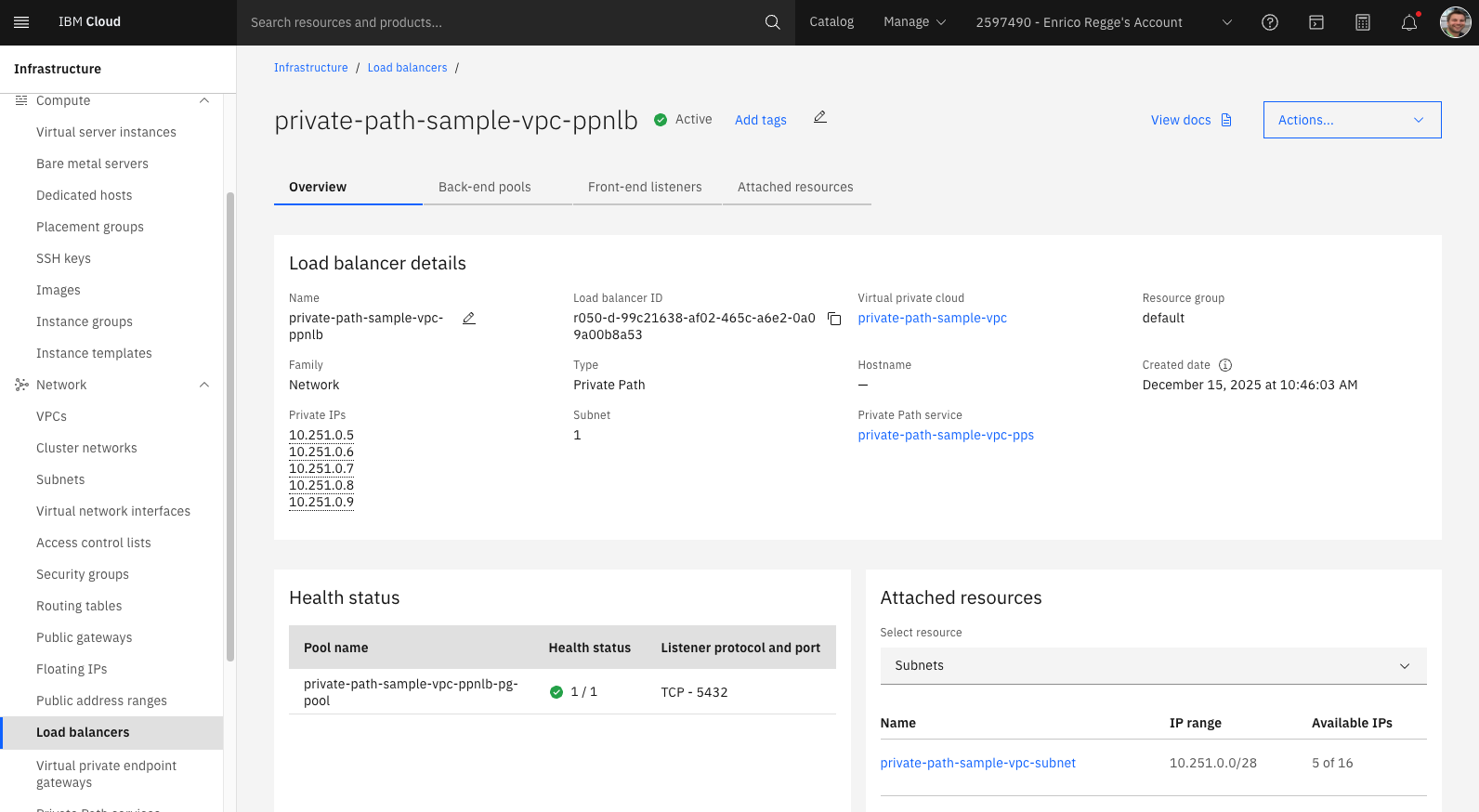Open the private-path-sample-vpc-pps link
This screenshot has height=812, width=1479.
coord(945,435)
